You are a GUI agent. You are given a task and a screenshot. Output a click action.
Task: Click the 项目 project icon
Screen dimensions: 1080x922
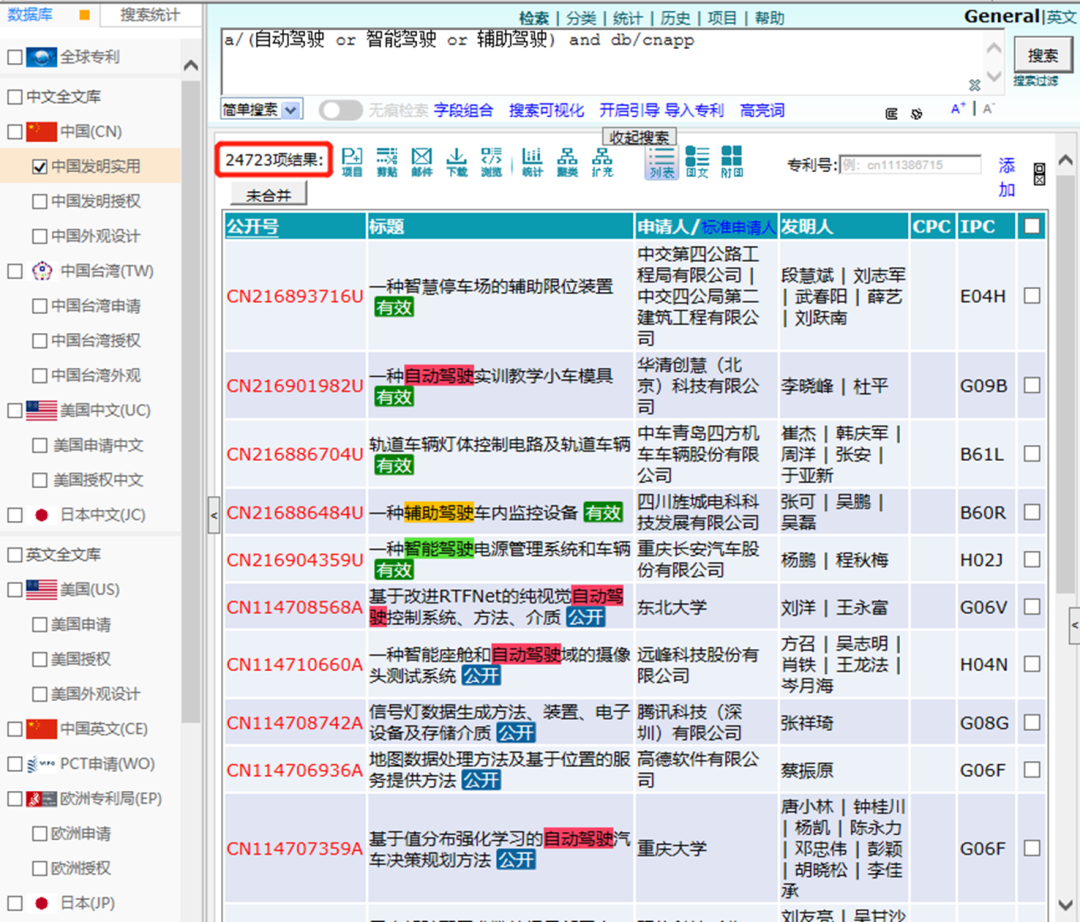point(352,160)
